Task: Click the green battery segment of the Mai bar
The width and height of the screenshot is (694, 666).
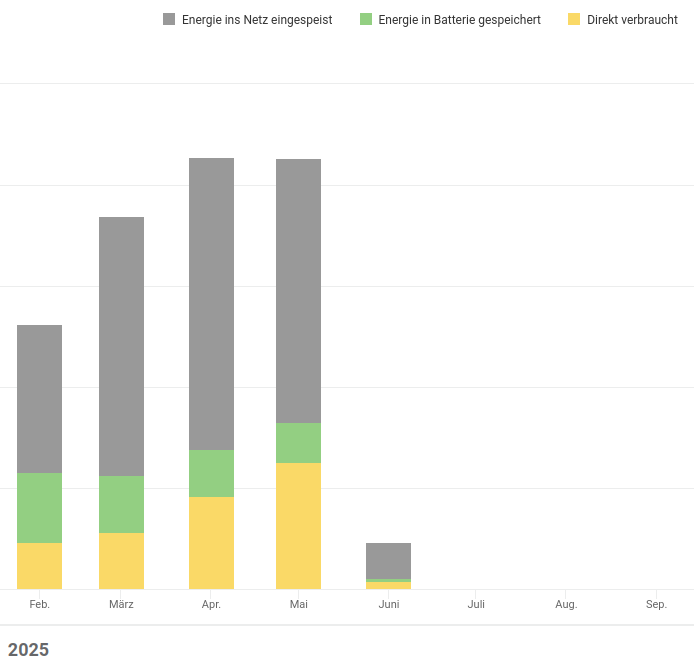Action: tap(298, 443)
